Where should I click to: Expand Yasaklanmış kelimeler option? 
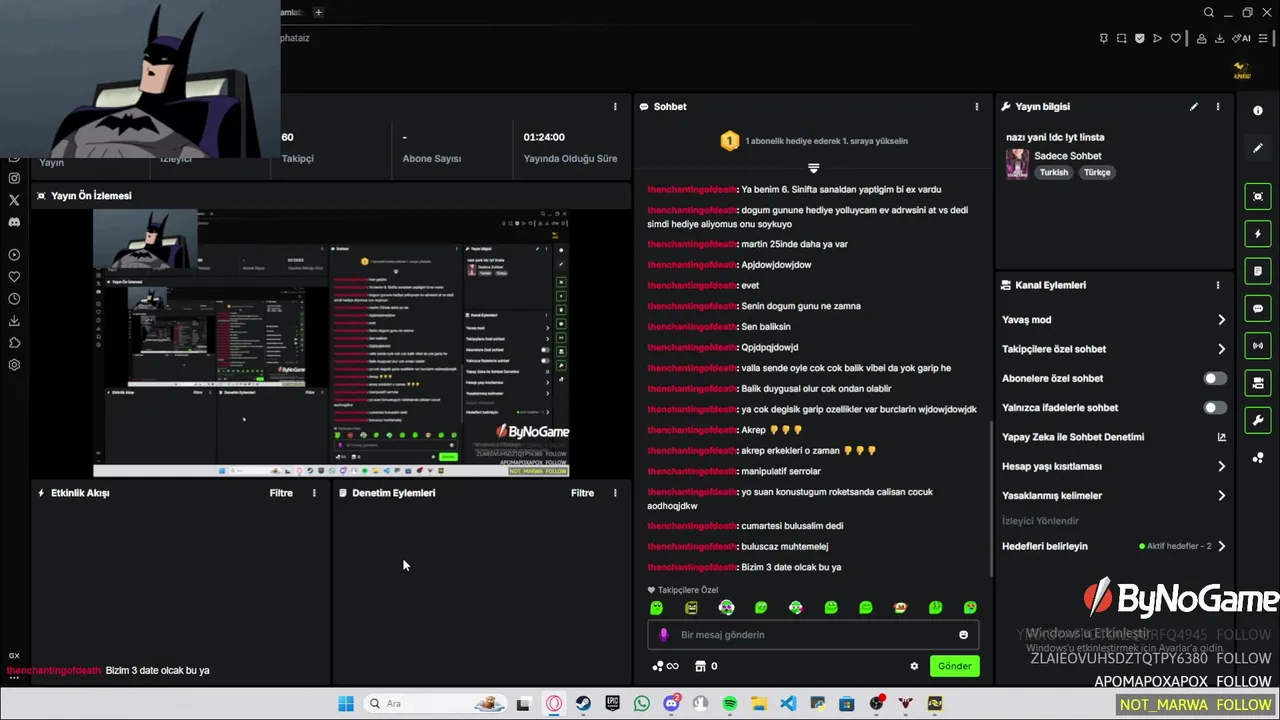(1221, 496)
